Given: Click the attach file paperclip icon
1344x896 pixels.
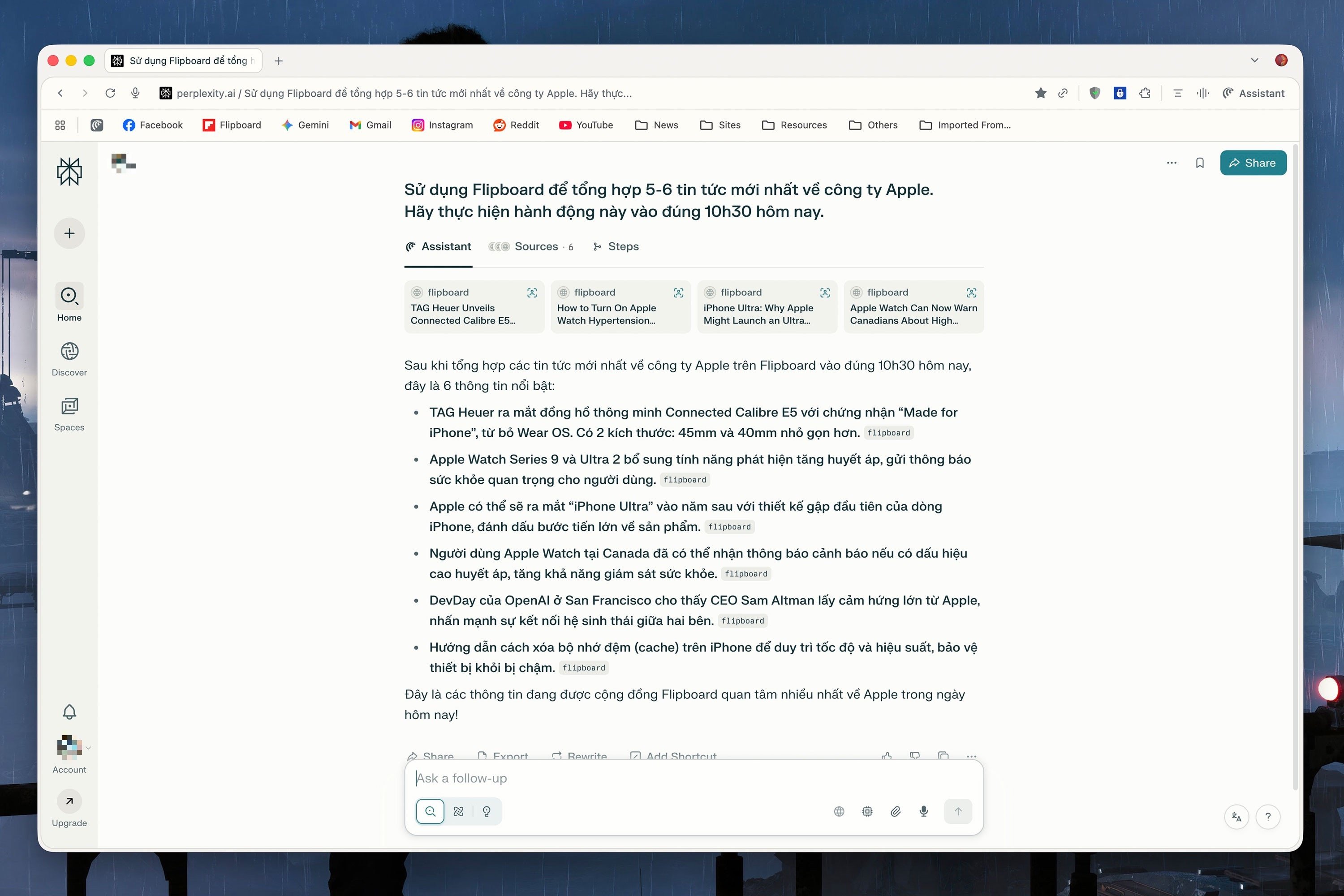Looking at the screenshot, I should 896,811.
